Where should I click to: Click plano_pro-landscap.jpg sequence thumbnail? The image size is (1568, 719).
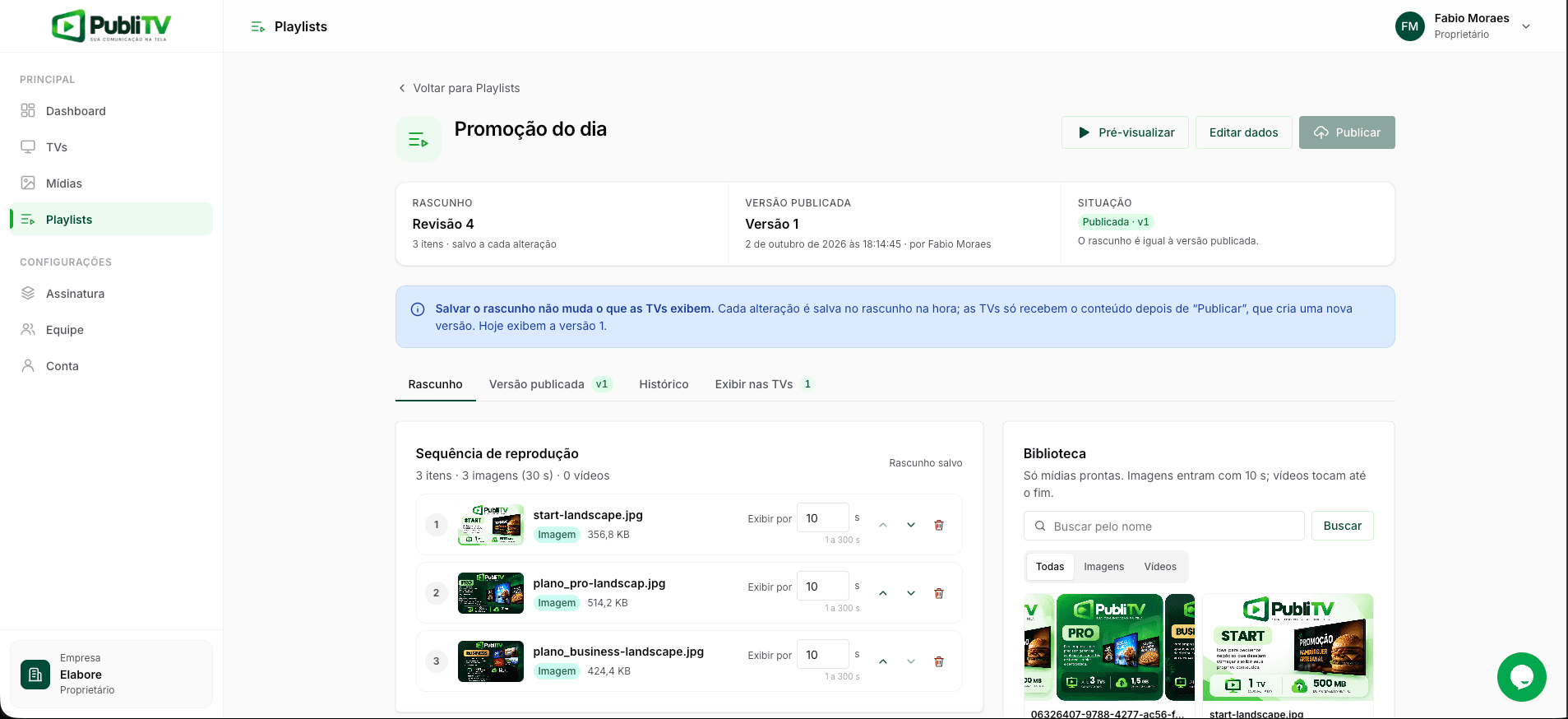click(x=491, y=593)
